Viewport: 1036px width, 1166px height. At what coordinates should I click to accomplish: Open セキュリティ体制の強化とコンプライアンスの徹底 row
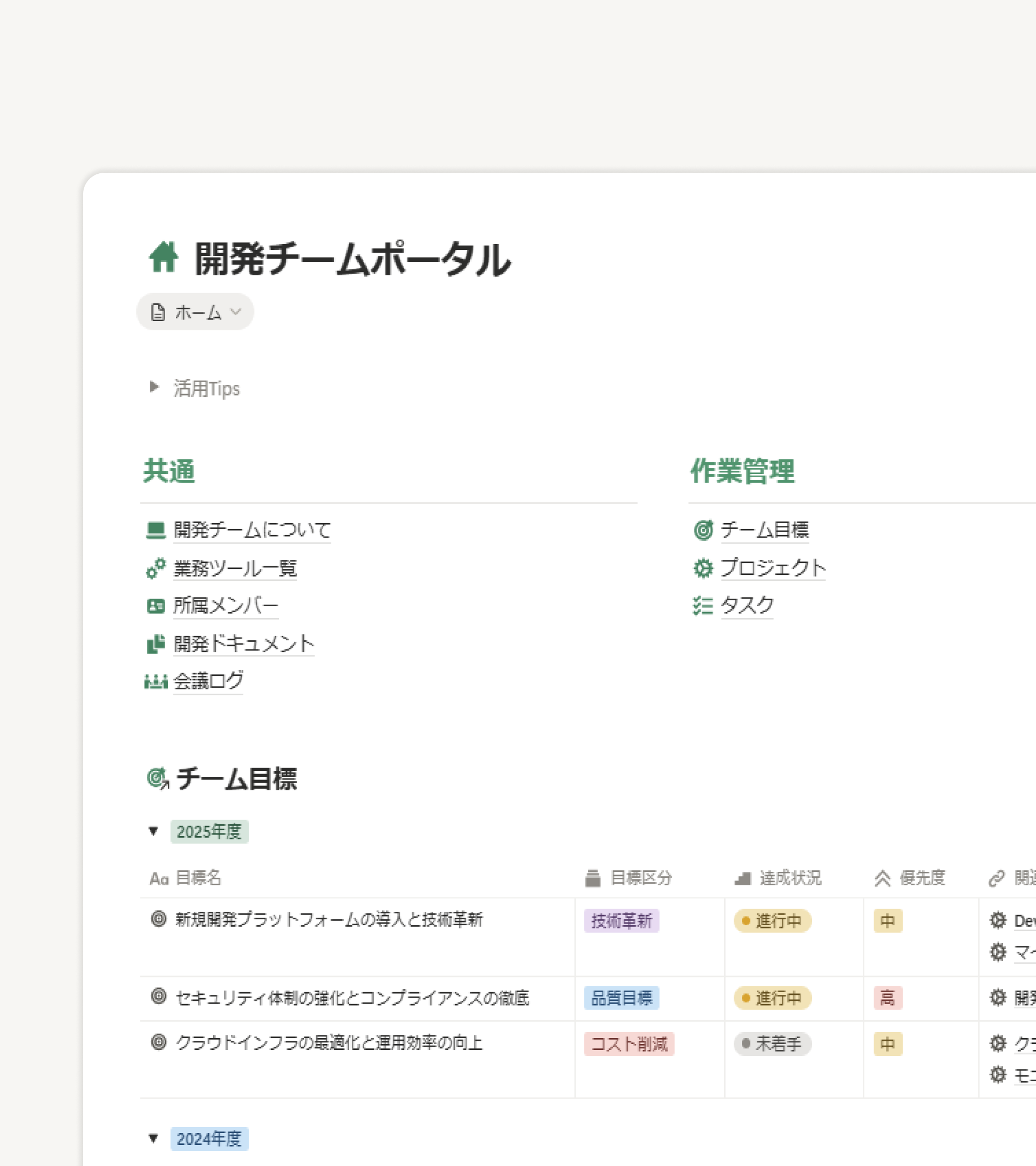[352, 998]
